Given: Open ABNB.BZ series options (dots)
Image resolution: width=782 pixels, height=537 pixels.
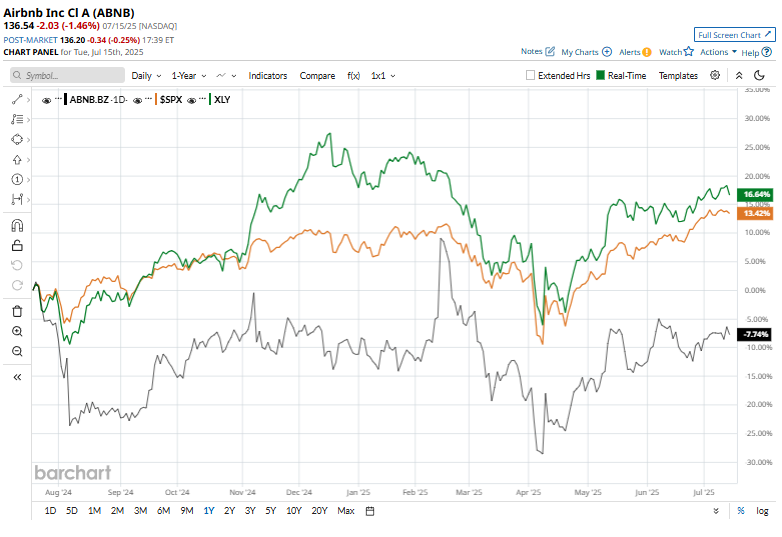Looking at the screenshot, I should pyautogui.click(x=58, y=98).
